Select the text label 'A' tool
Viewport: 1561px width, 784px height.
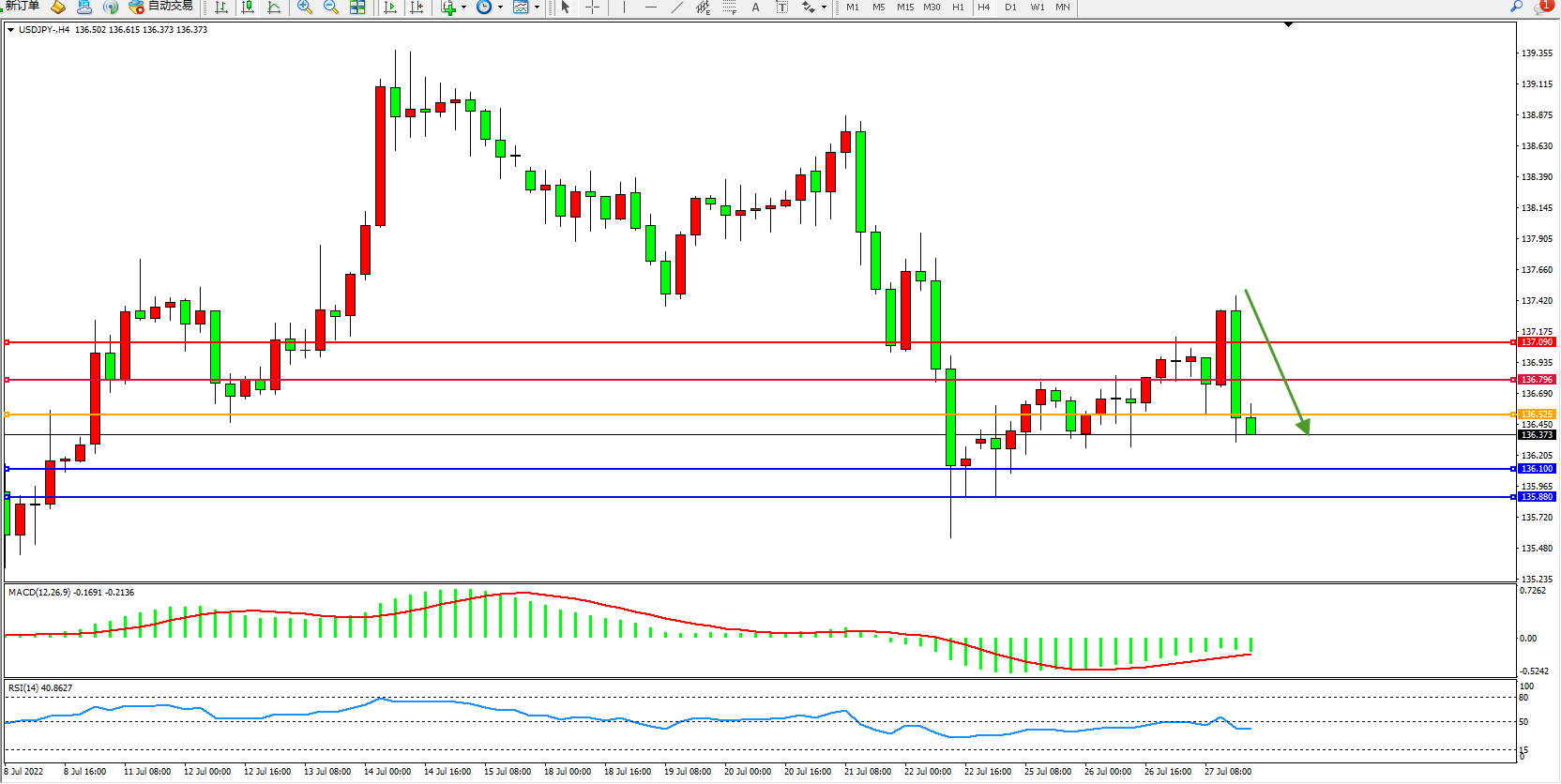pos(756,8)
